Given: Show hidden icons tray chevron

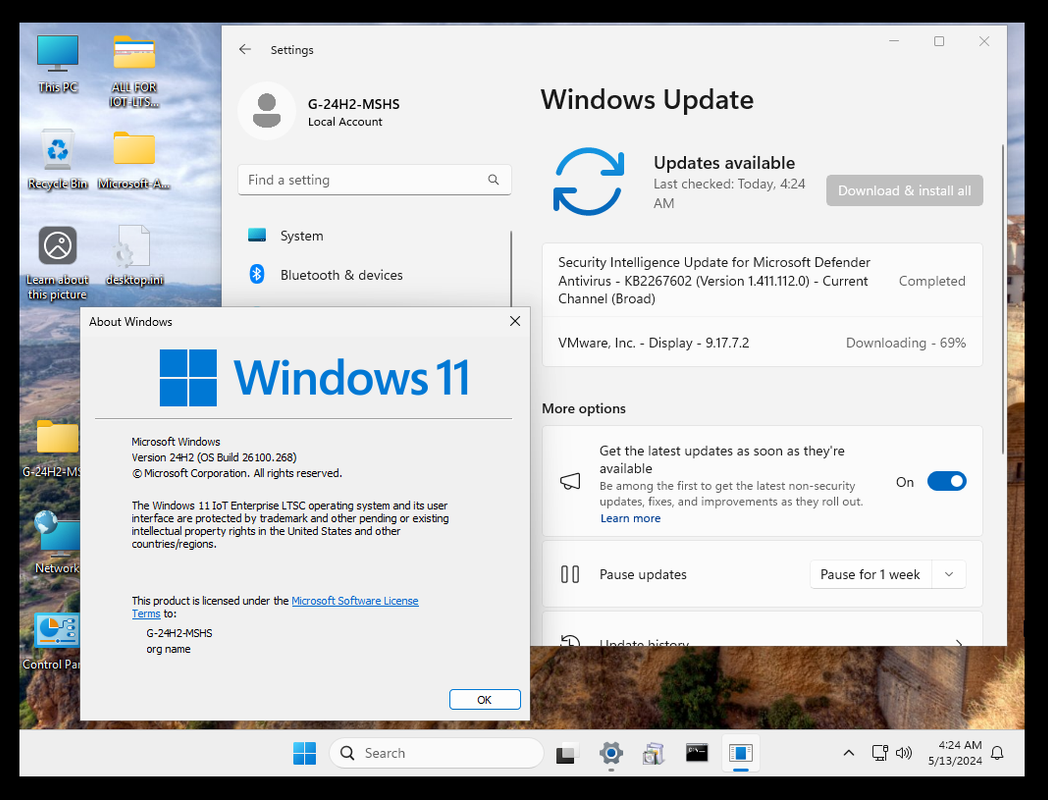Looking at the screenshot, I should 849,753.
